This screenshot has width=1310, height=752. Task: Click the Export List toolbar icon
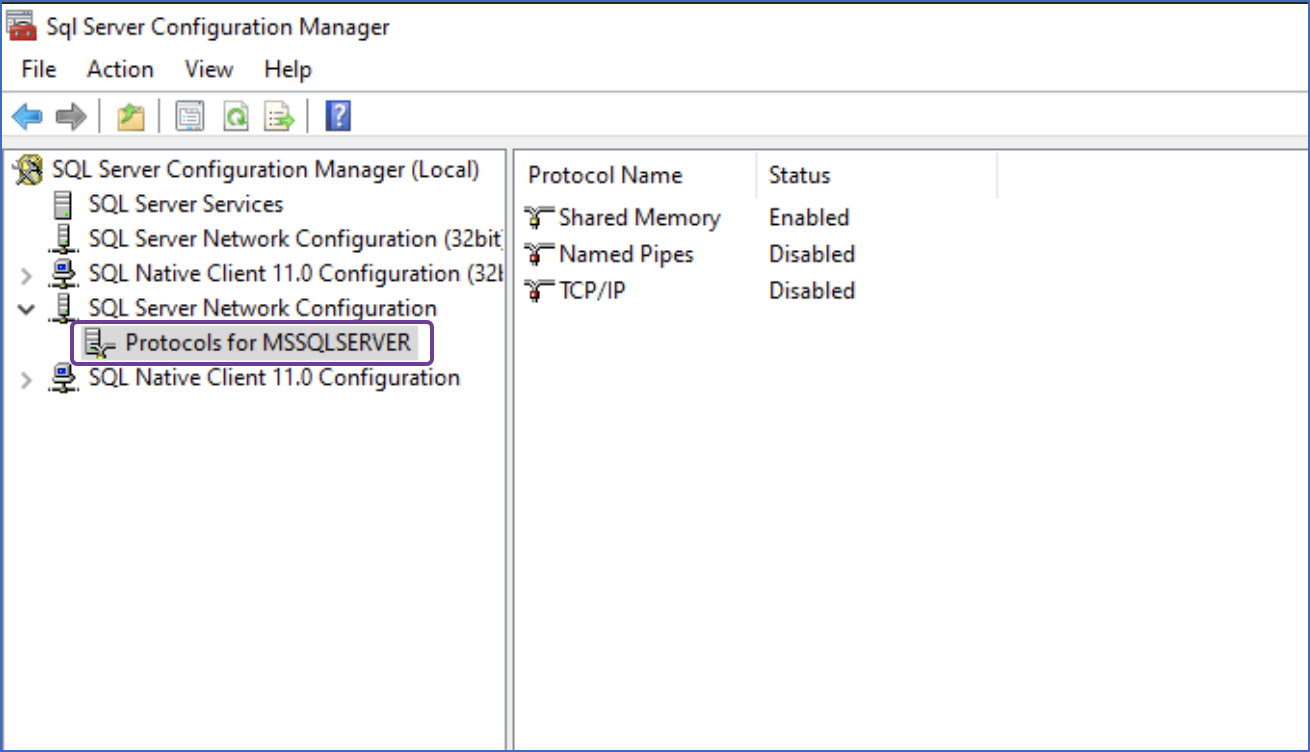click(x=279, y=117)
